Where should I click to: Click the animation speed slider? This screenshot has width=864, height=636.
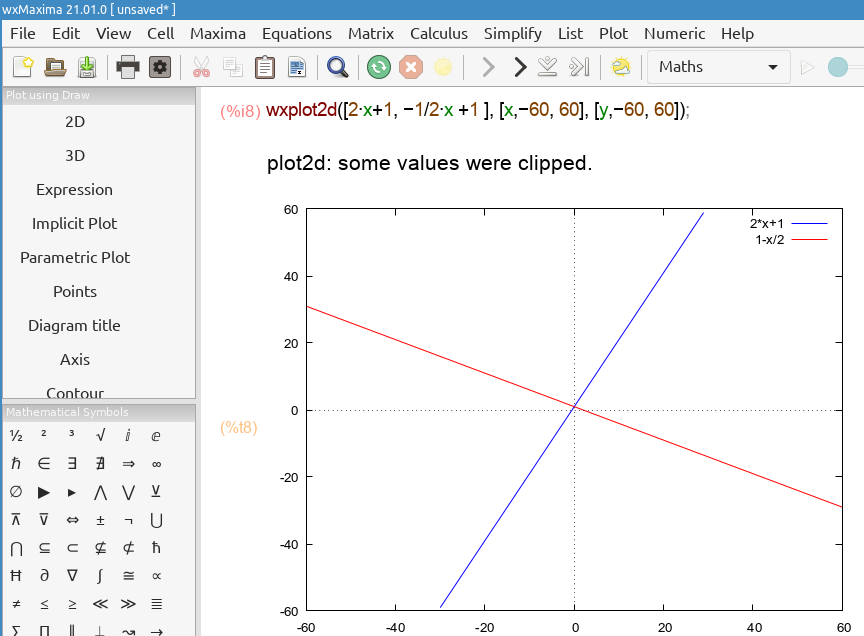(x=845, y=67)
